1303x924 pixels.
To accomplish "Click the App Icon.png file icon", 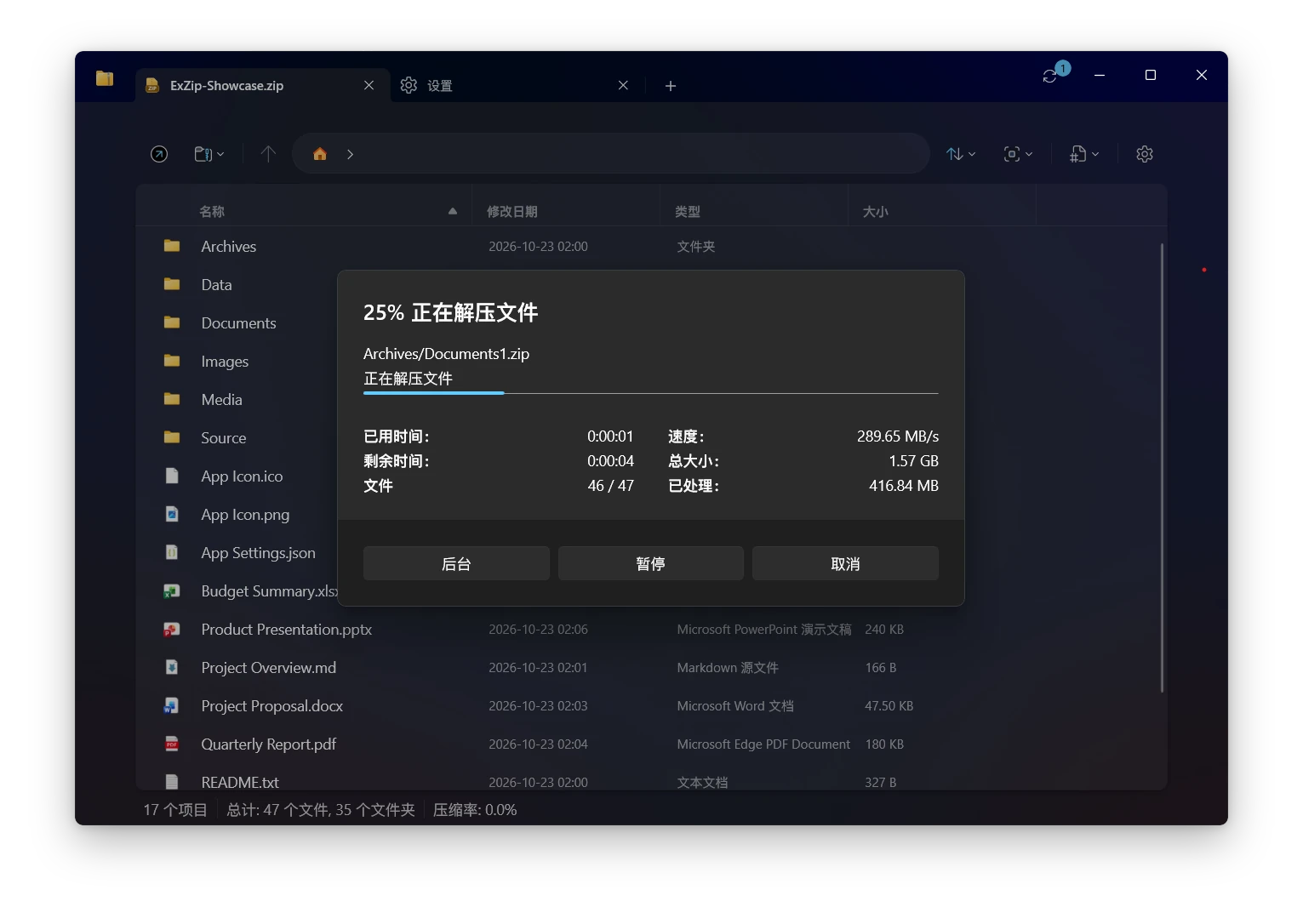I will click(x=172, y=514).
